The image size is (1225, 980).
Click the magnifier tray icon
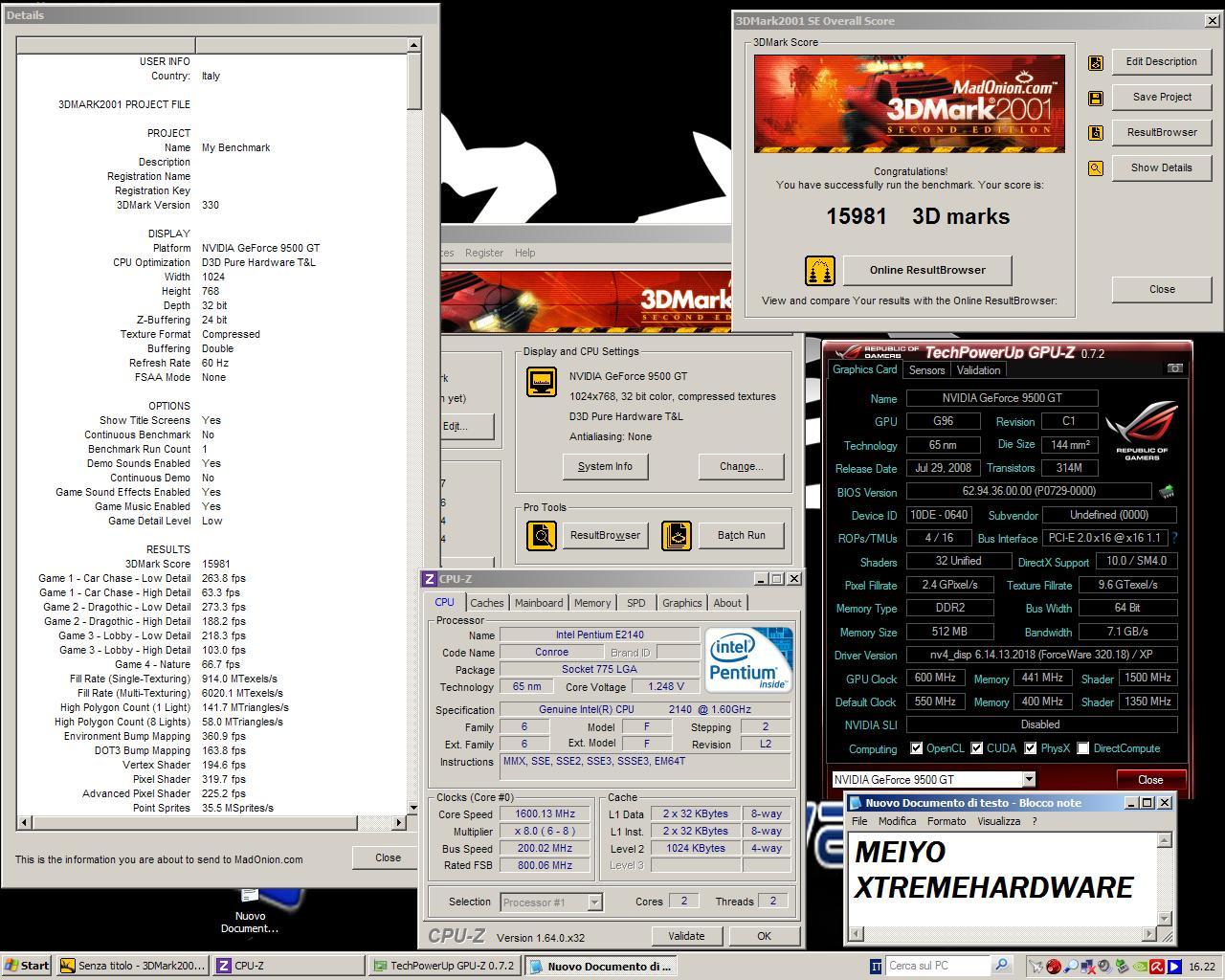click(1071, 967)
